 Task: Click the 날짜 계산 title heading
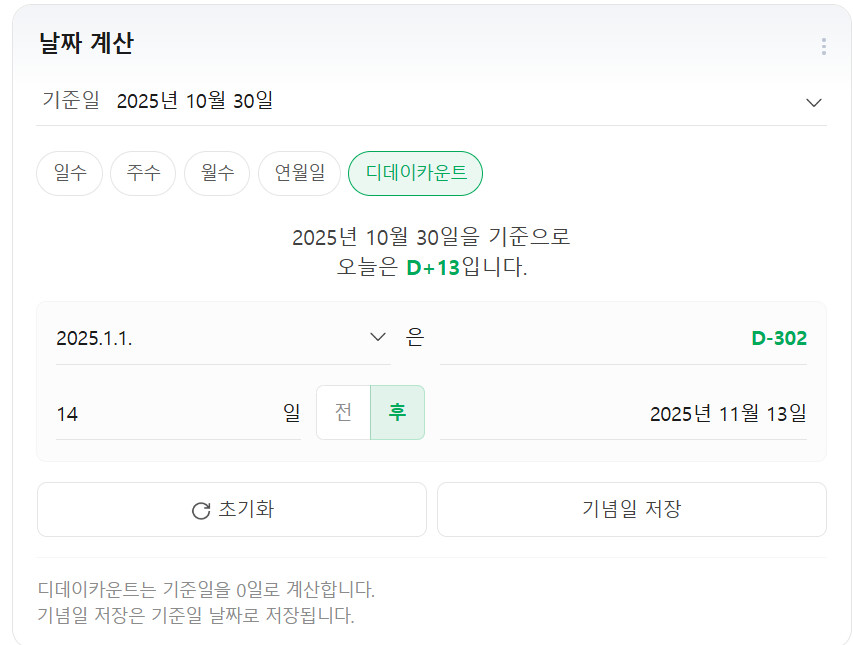(x=86, y=44)
